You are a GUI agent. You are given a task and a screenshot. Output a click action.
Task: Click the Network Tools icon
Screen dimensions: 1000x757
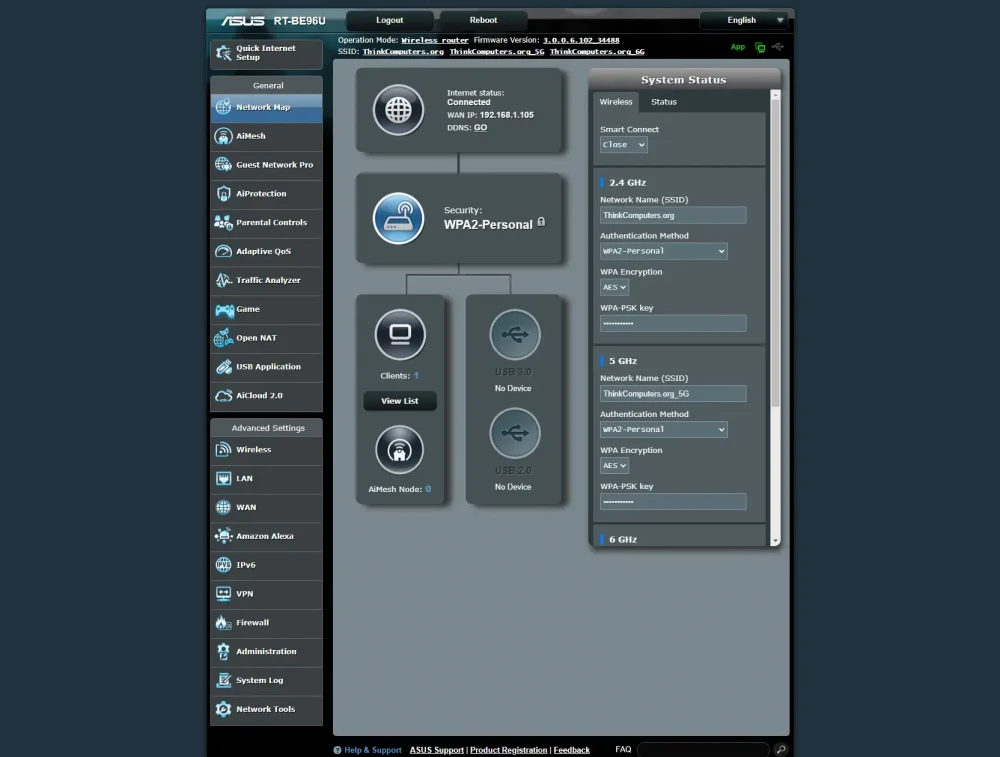point(223,709)
